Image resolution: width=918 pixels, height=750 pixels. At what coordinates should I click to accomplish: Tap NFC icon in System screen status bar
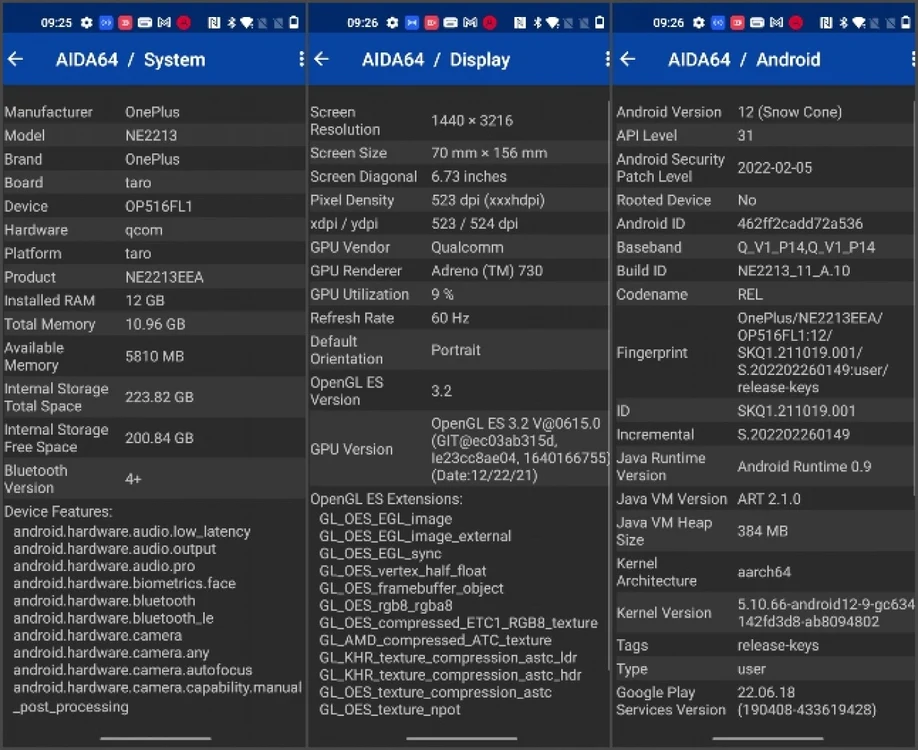[214, 23]
